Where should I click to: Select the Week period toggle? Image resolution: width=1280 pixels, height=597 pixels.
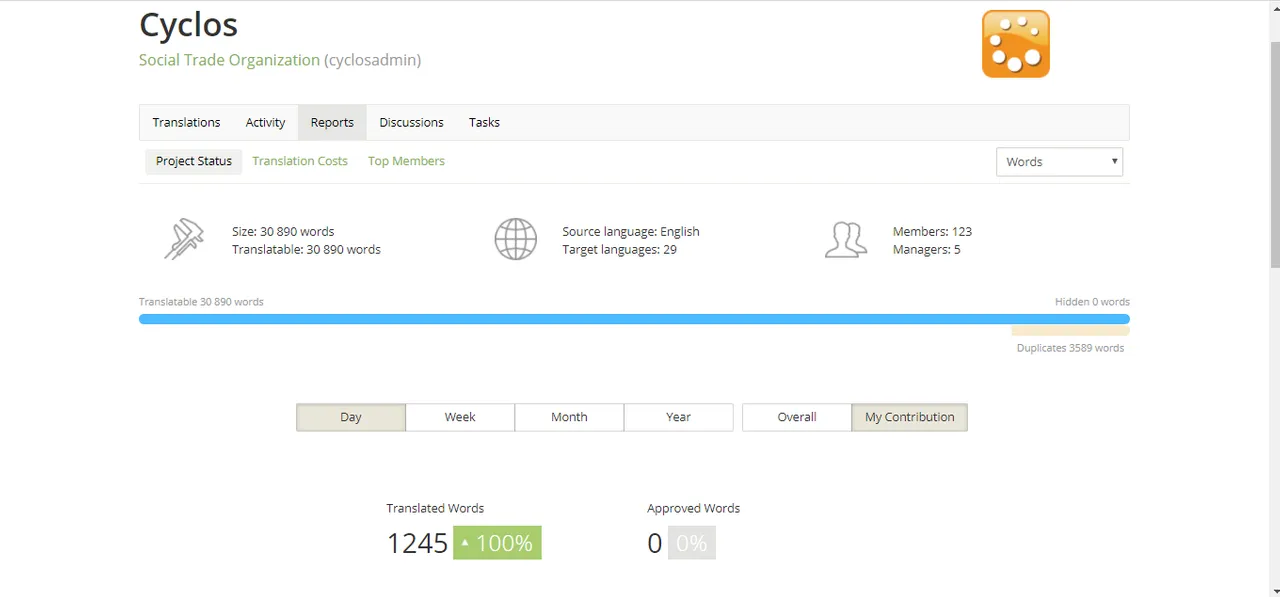(460, 417)
